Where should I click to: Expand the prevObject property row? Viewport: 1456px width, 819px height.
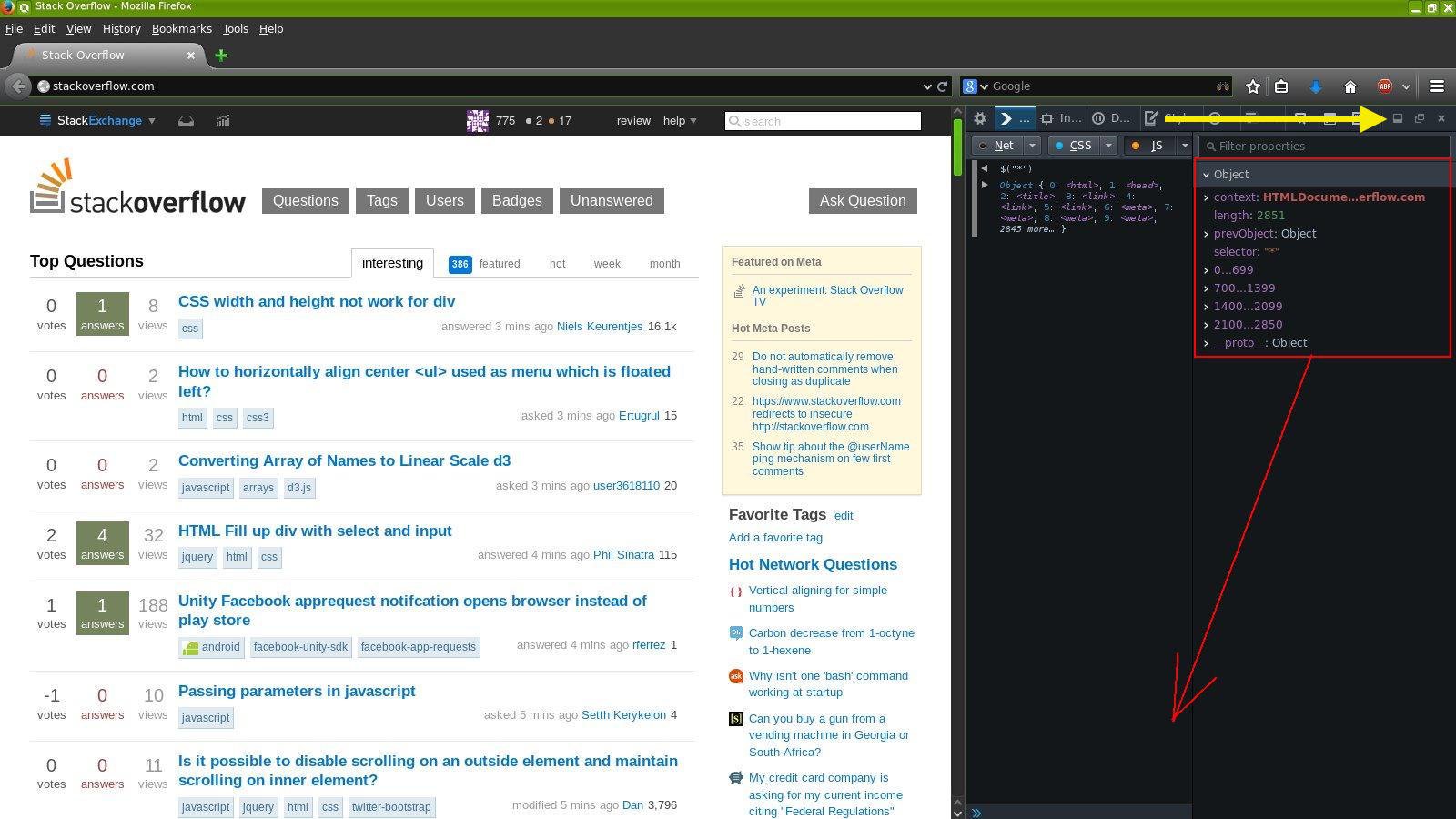(1206, 234)
